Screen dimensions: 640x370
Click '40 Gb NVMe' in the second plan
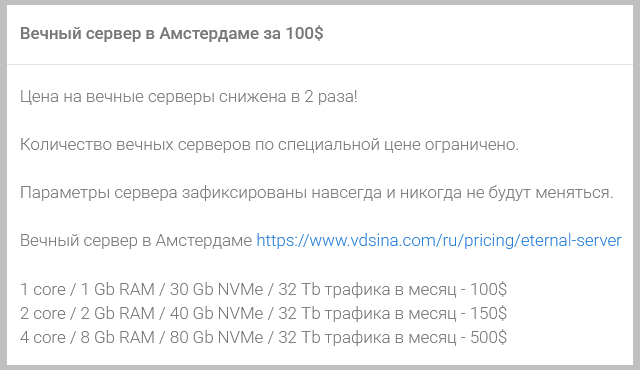(216, 314)
